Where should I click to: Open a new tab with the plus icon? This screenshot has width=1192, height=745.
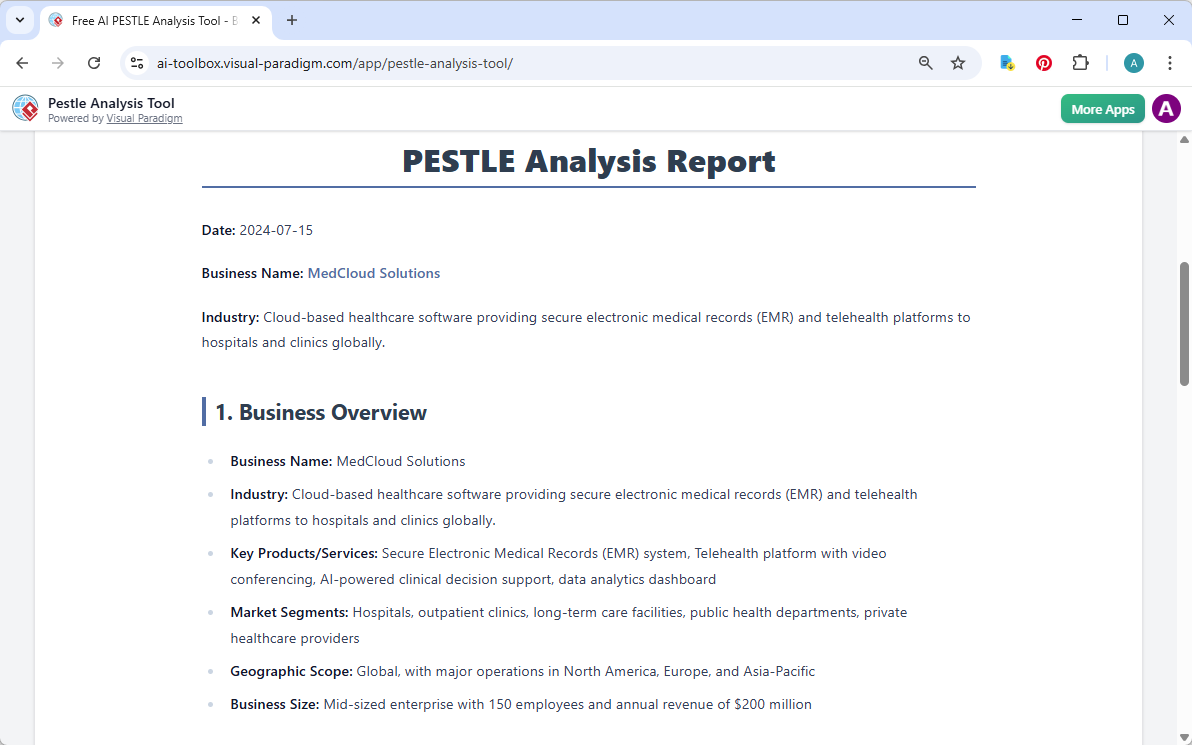click(x=290, y=20)
